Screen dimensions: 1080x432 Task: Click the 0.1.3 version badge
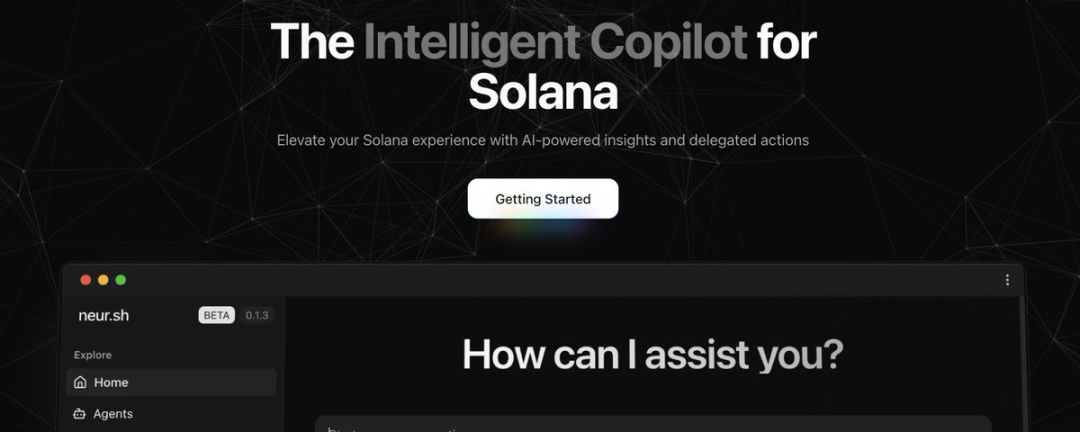pyautogui.click(x=257, y=316)
